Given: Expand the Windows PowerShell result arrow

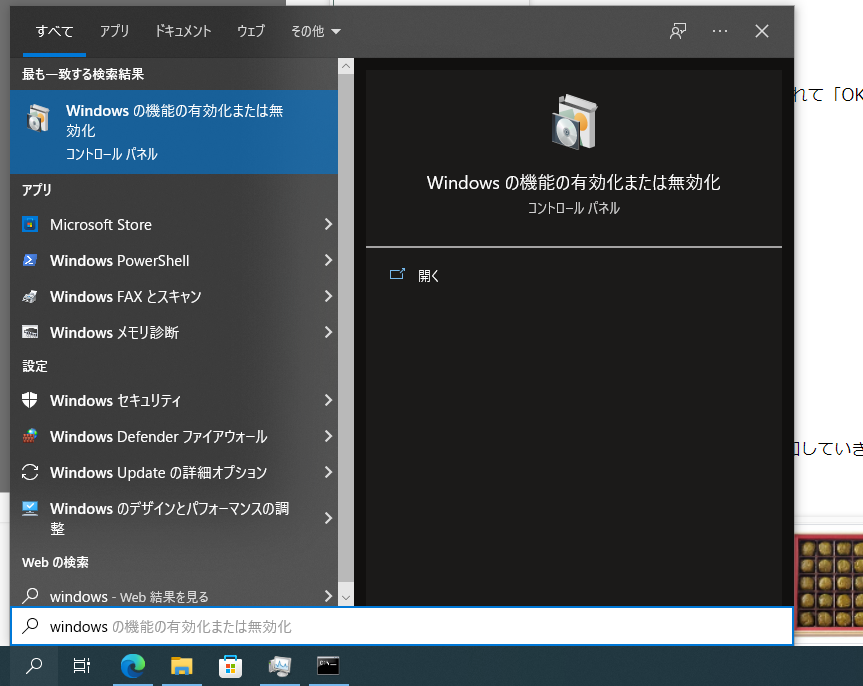Looking at the screenshot, I should pyautogui.click(x=328, y=260).
